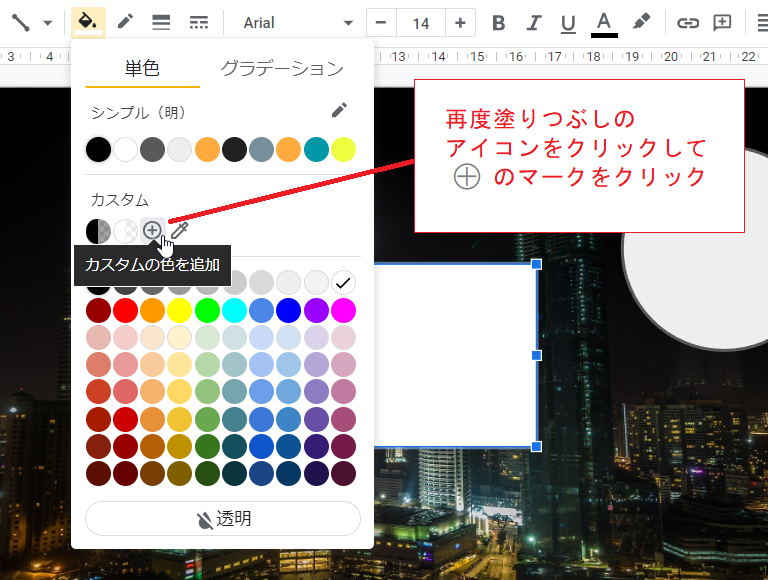Select the half-transparent black custom swatch
The height and width of the screenshot is (580, 768).
[98, 231]
